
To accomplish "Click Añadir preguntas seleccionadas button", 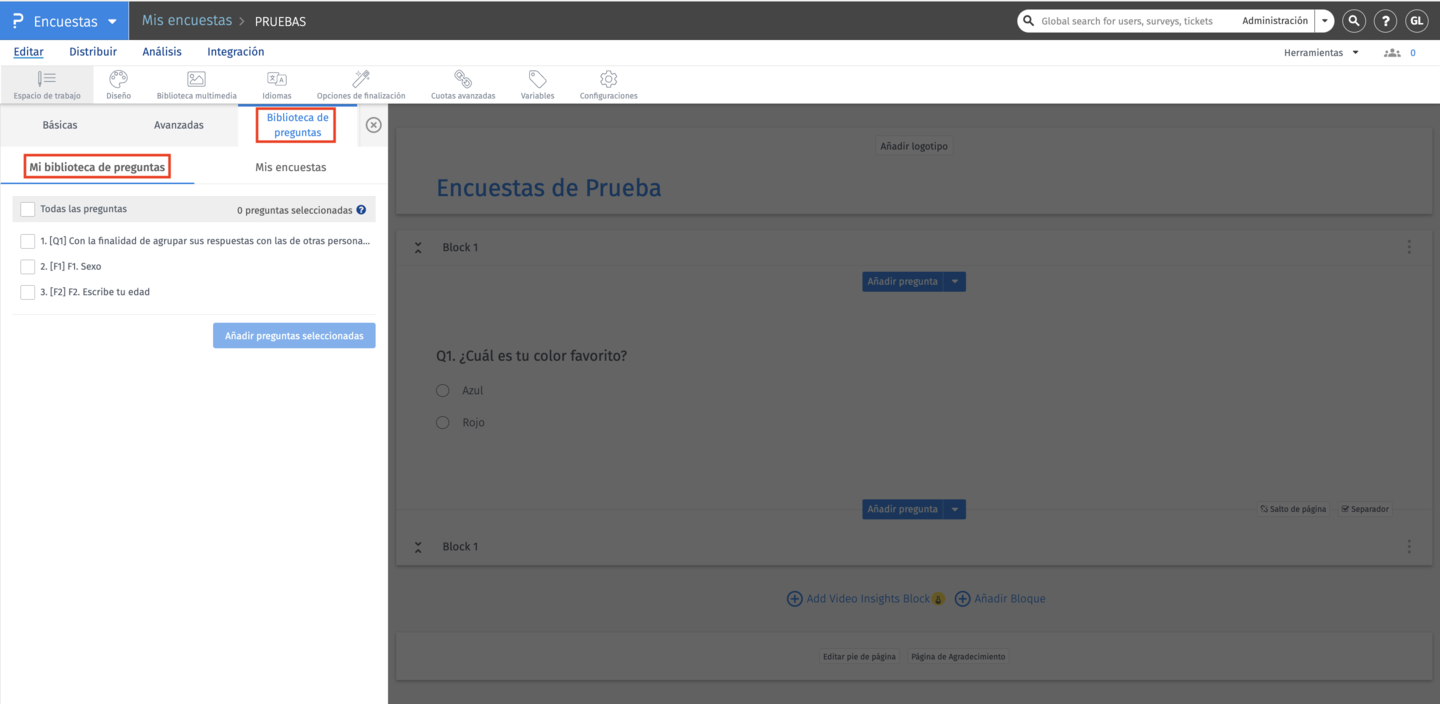I will tap(294, 335).
